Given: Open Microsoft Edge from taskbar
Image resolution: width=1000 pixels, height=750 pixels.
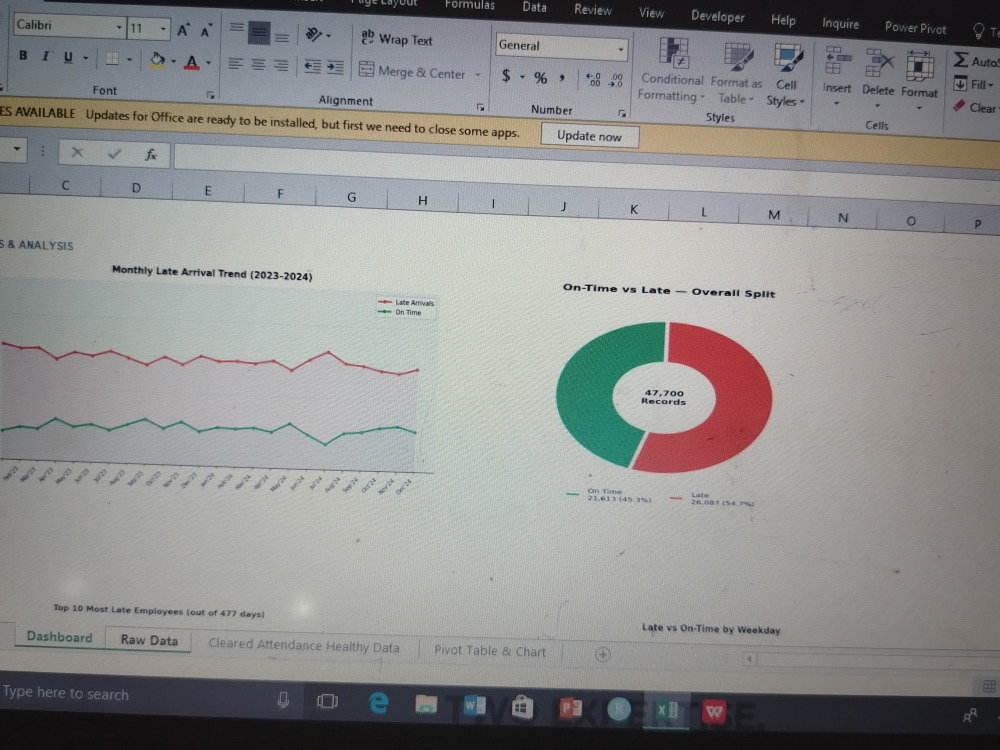Looking at the screenshot, I should [x=379, y=703].
